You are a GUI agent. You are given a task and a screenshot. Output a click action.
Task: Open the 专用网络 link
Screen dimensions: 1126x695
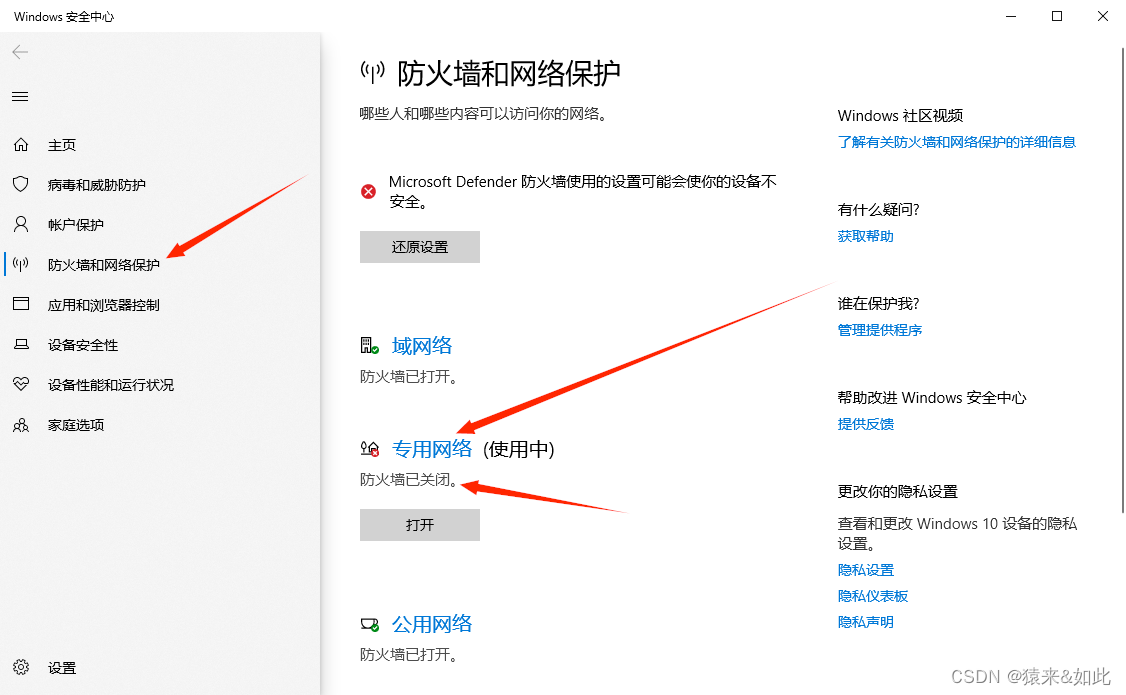coord(432,449)
